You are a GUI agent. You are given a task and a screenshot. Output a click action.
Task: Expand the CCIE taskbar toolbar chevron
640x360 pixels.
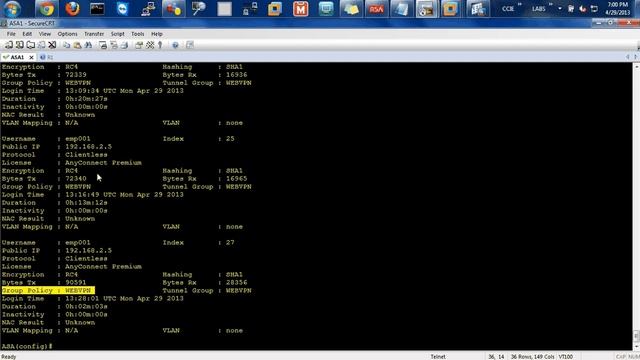click(520, 5)
